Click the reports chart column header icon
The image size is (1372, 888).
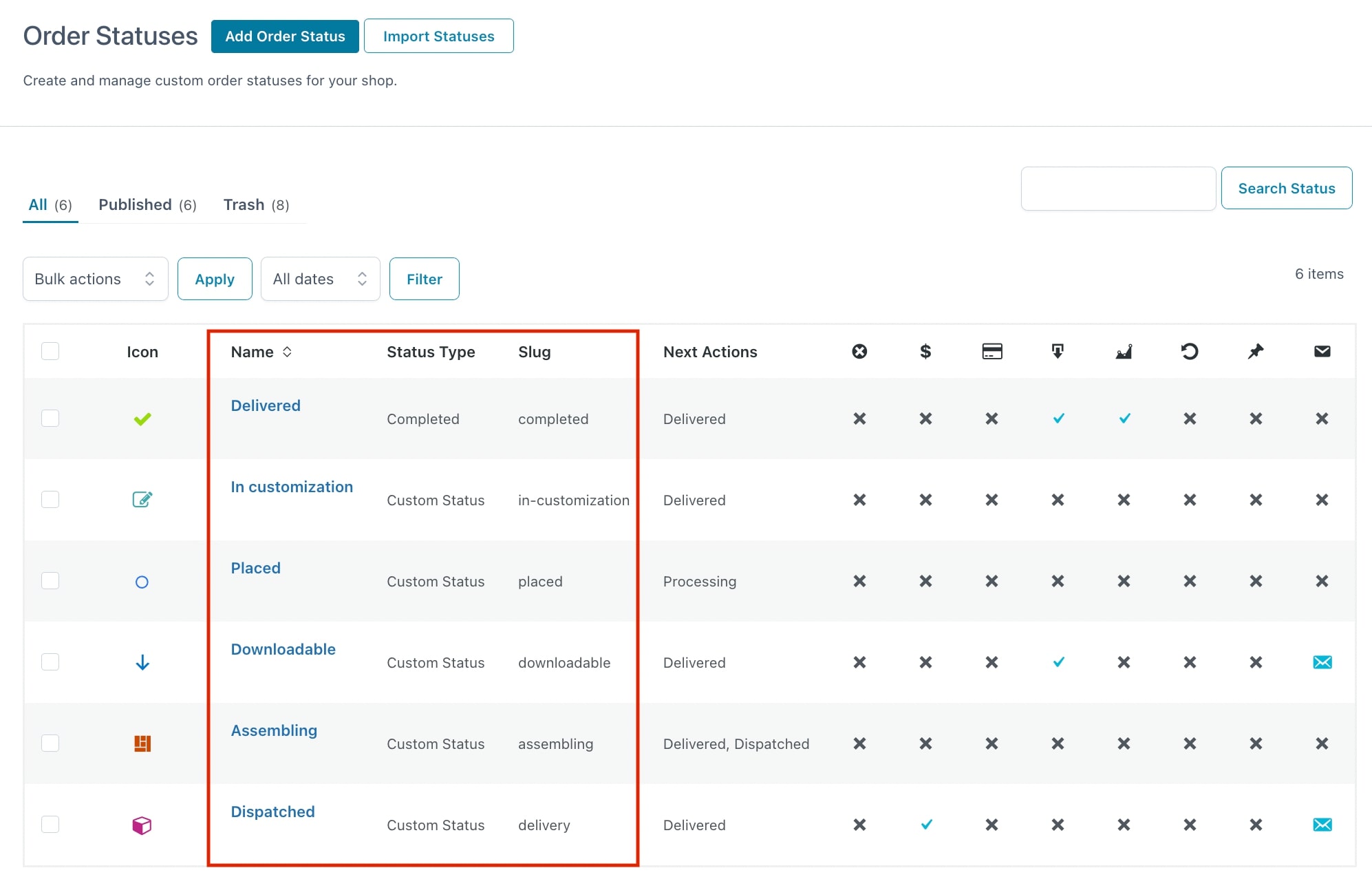point(1124,352)
